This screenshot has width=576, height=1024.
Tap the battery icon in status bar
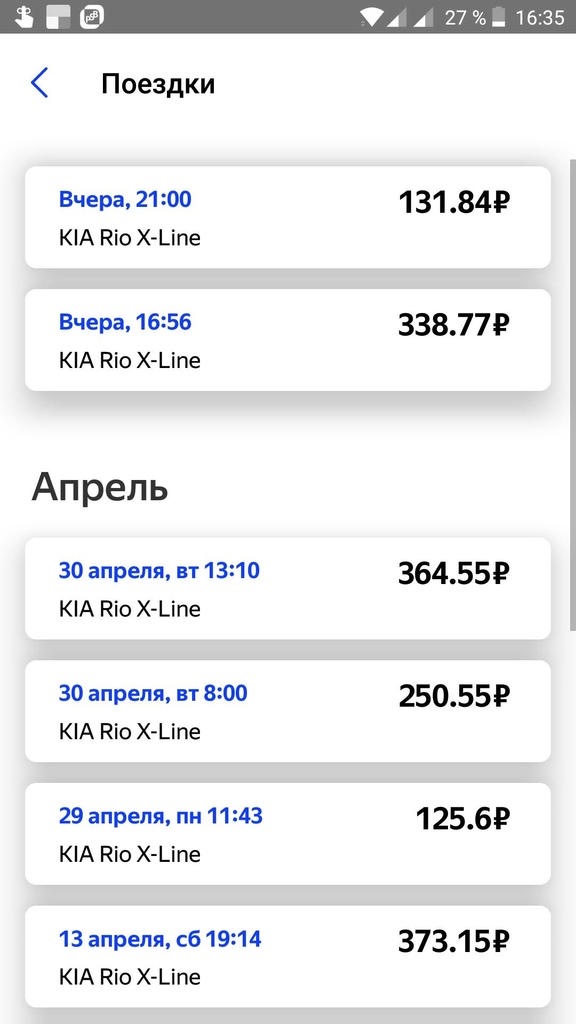click(x=499, y=16)
